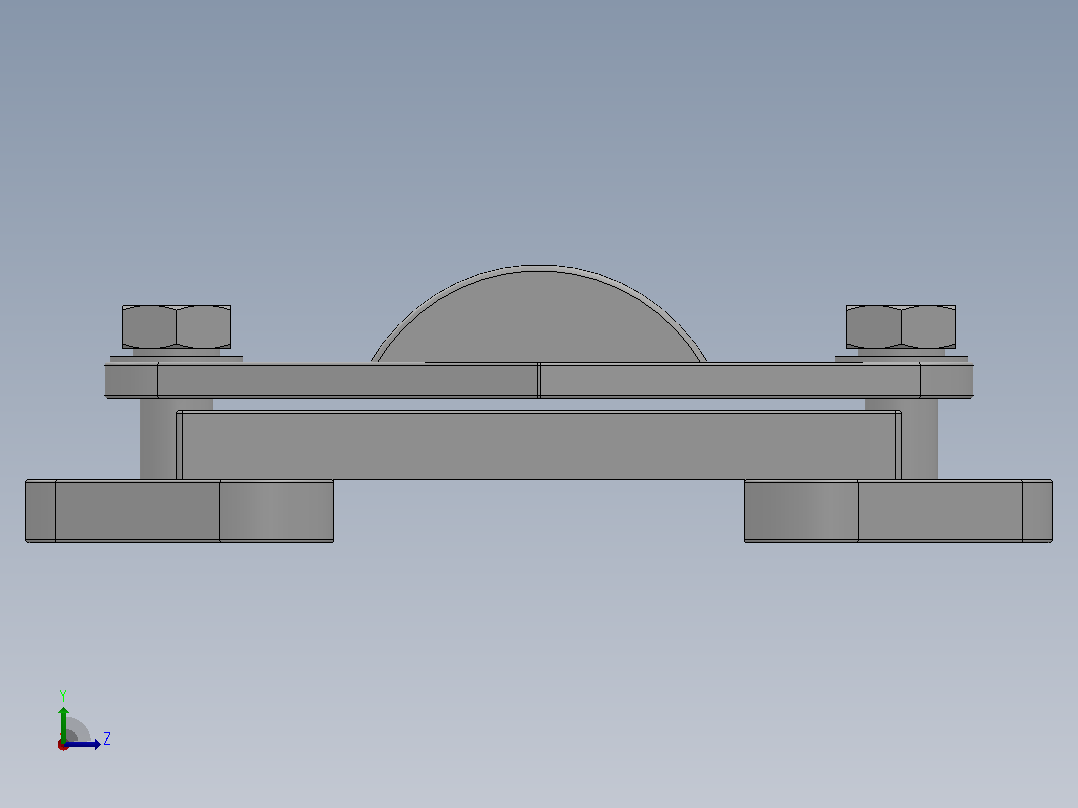
Task: Select the left cylindrical spacer under the top plate
Action: point(159,439)
